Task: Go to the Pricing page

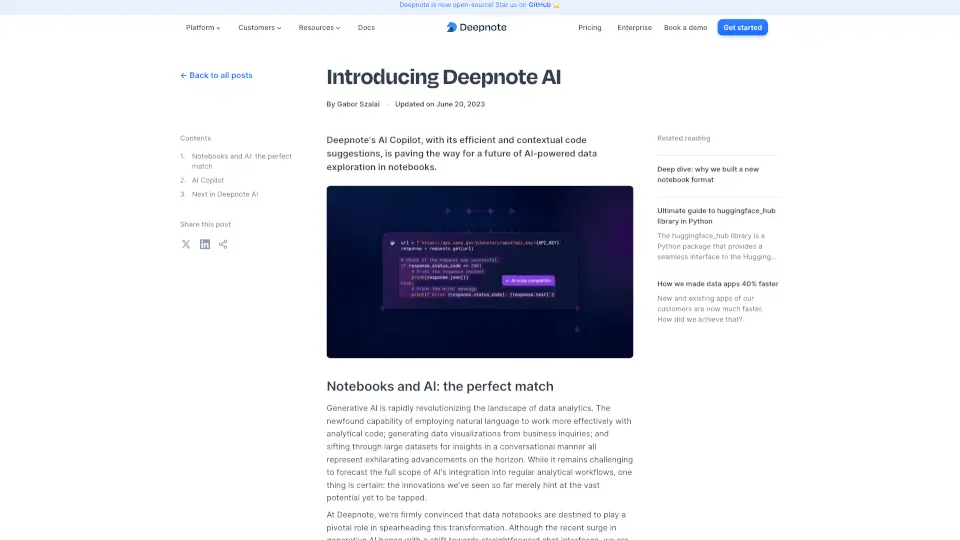Action: (590, 28)
